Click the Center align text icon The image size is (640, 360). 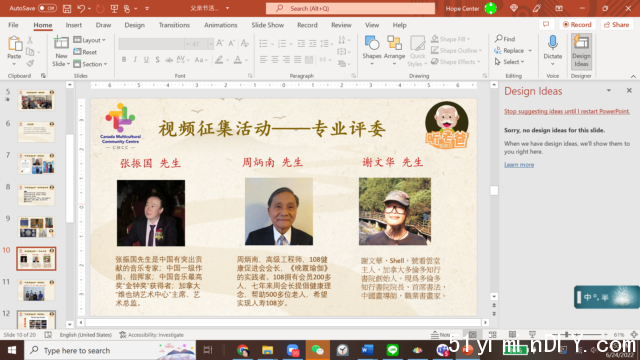(275, 60)
